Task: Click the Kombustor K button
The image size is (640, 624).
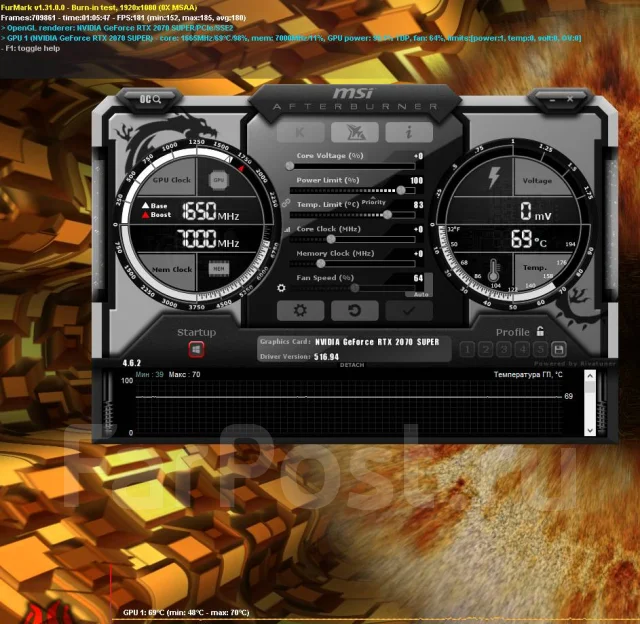Action: pyautogui.click(x=300, y=132)
